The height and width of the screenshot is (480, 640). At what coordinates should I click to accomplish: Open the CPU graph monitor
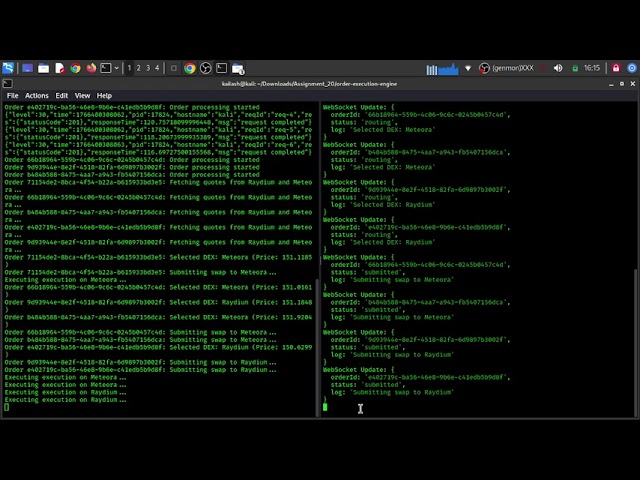pos(442,69)
